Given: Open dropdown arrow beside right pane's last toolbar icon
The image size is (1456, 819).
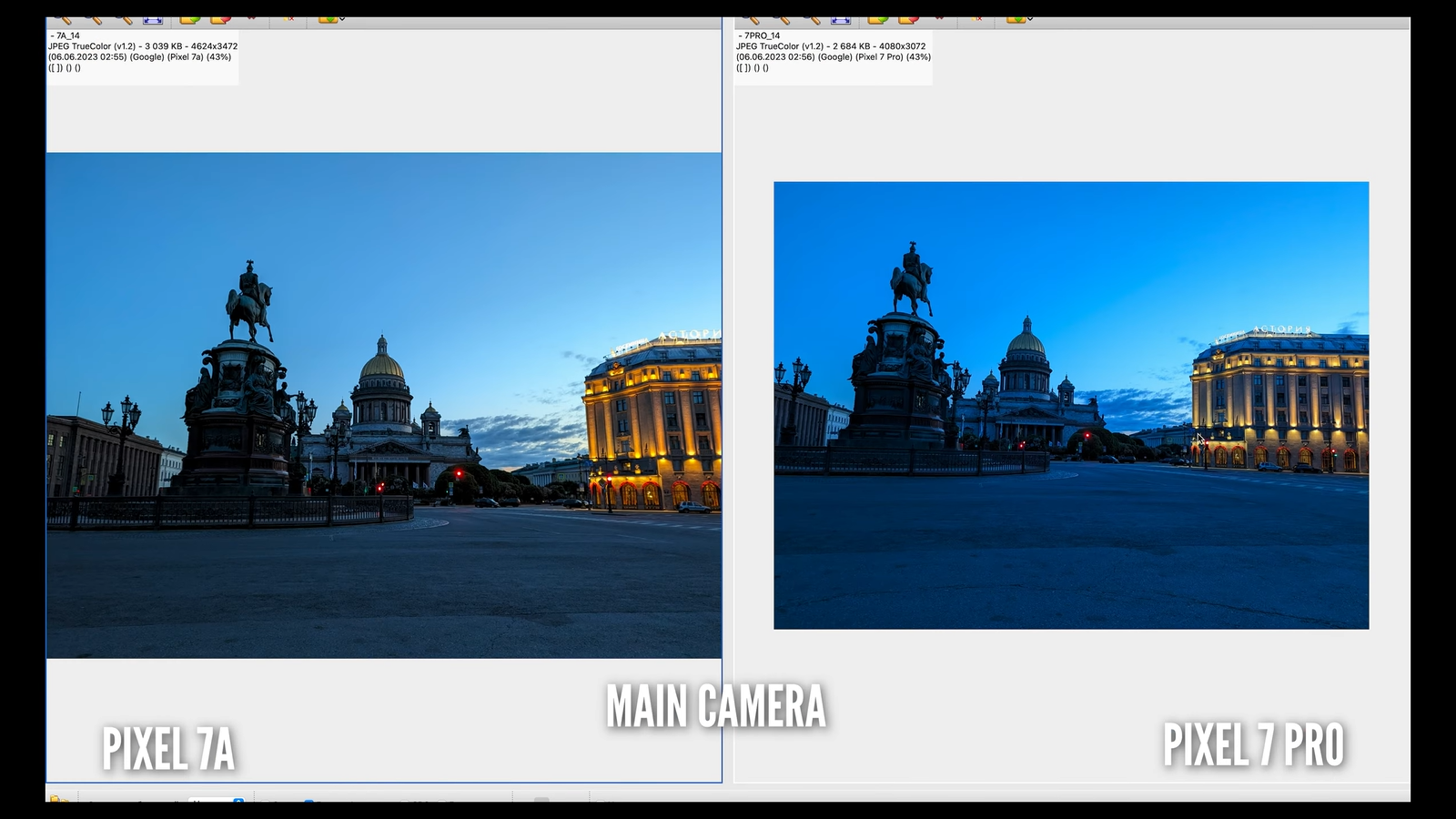Looking at the screenshot, I should pyautogui.click(x=1030, y=19).
